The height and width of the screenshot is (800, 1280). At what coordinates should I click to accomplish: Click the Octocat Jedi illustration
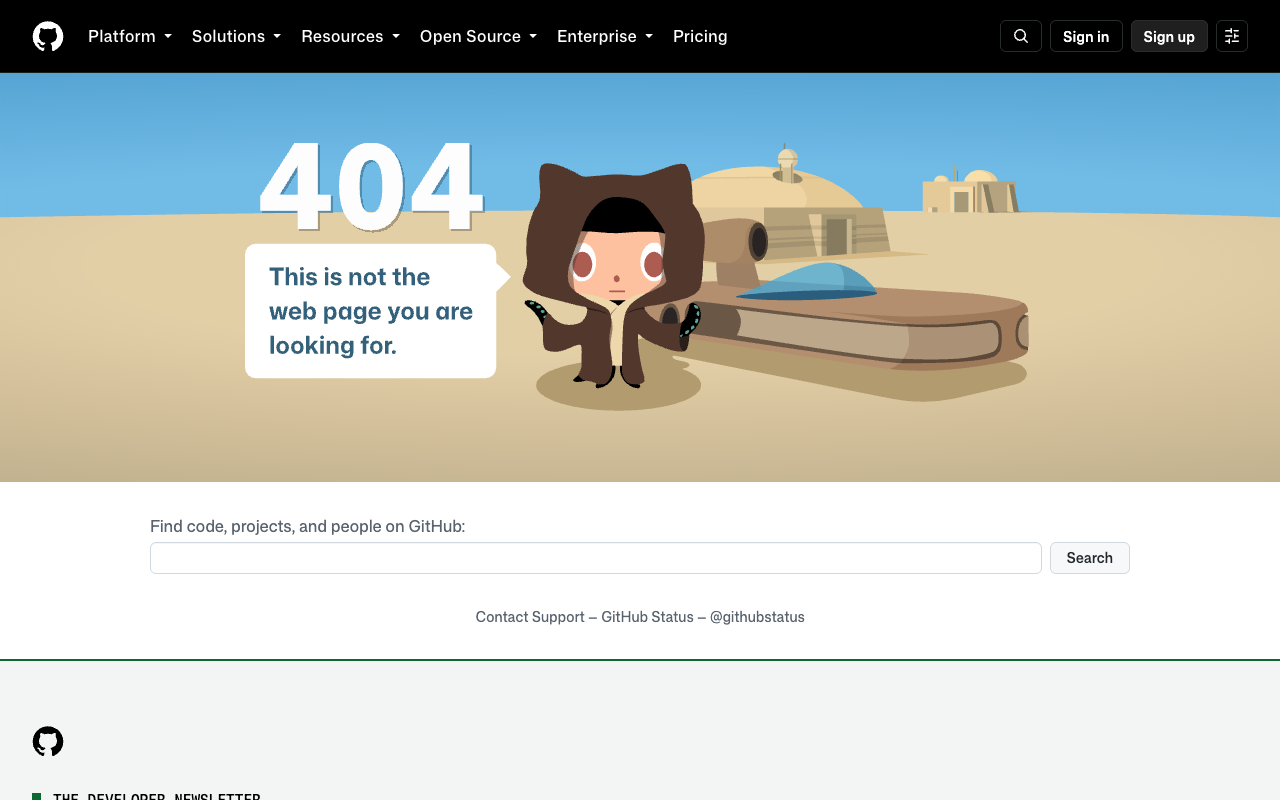click(614, 275)
